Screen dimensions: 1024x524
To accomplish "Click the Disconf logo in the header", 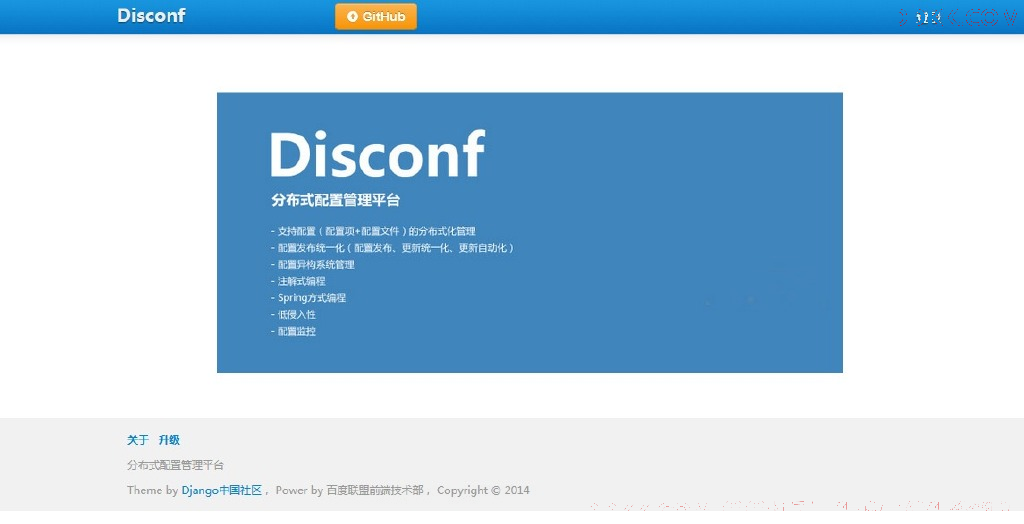I will pyautogui.click(x=151, y=16).
